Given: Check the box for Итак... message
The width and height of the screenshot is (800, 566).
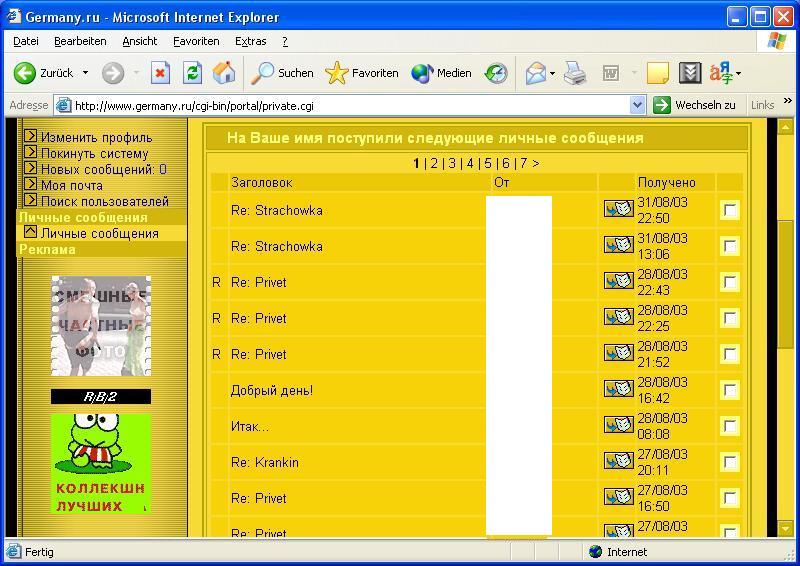Looking at the screenshot, I should click(x=730, y=427).
